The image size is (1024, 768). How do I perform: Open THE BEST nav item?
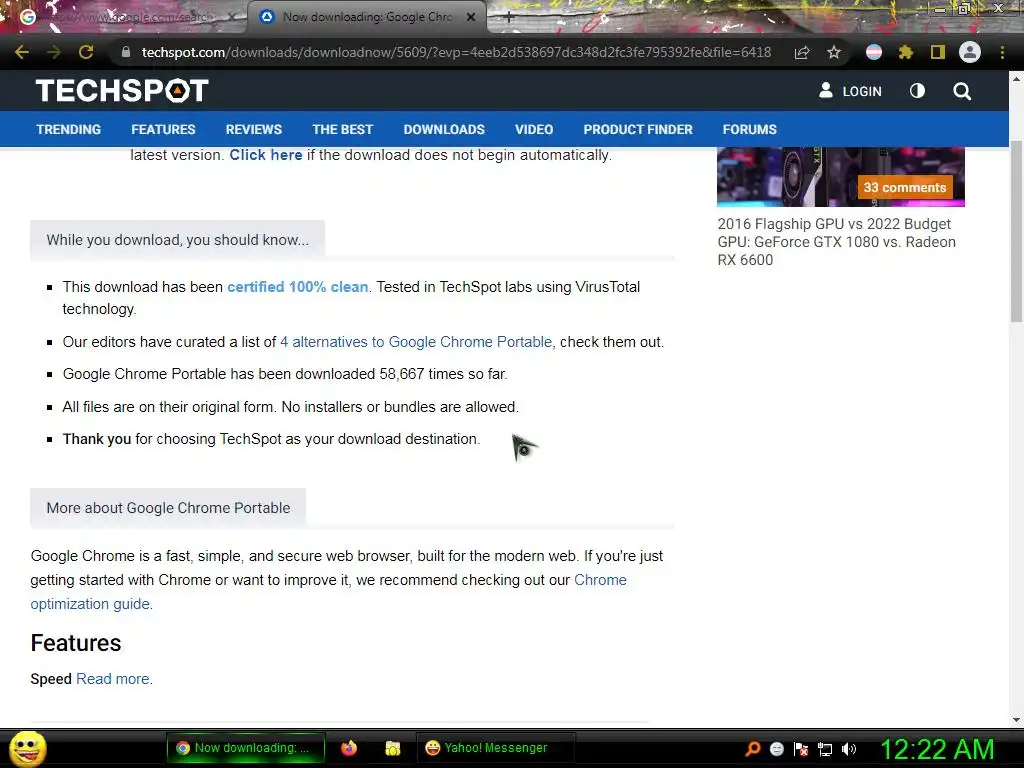(x=343, y=129)
